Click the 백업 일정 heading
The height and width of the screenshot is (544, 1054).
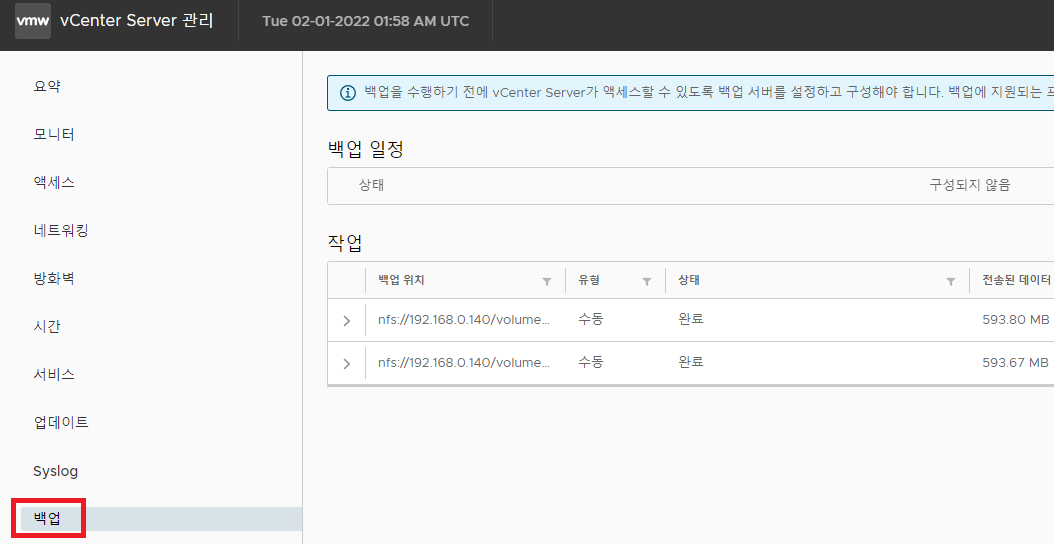[366, 149]
